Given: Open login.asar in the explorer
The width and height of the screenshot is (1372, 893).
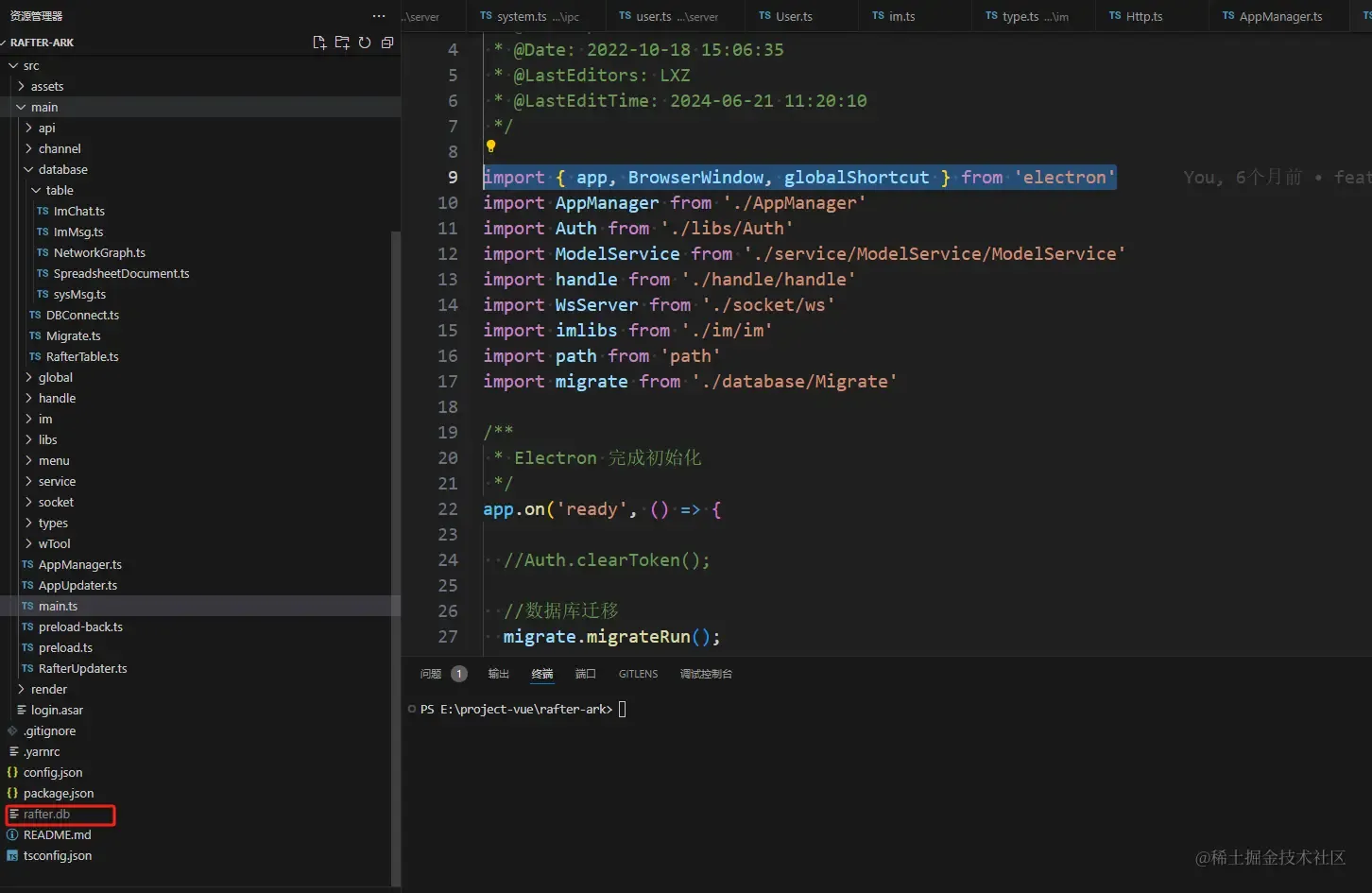Looking at the screenshot, I should click(200, 710).
